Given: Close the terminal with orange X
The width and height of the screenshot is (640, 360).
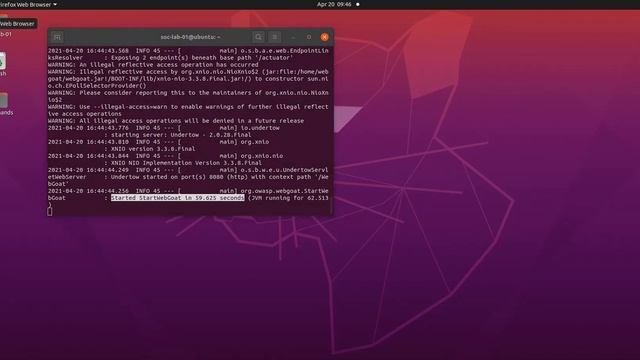Looking at the screenshot, I should (x=324, y=37).
